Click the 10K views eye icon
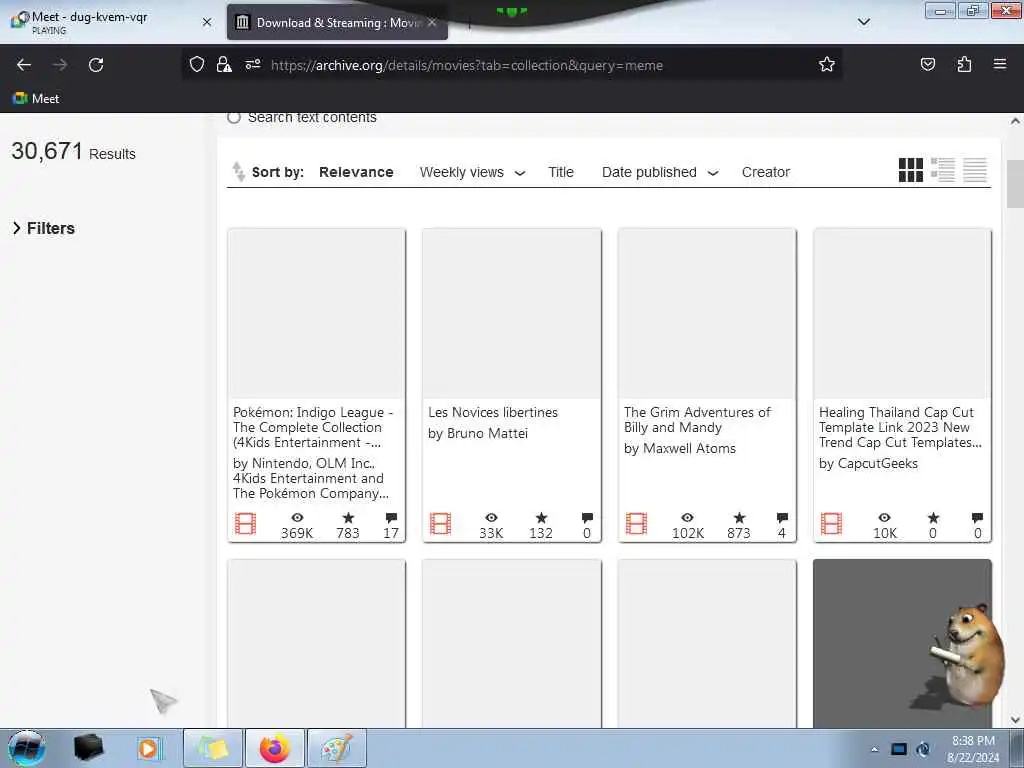Viewport: 1024px width, 768px height. tap(884, 517)
